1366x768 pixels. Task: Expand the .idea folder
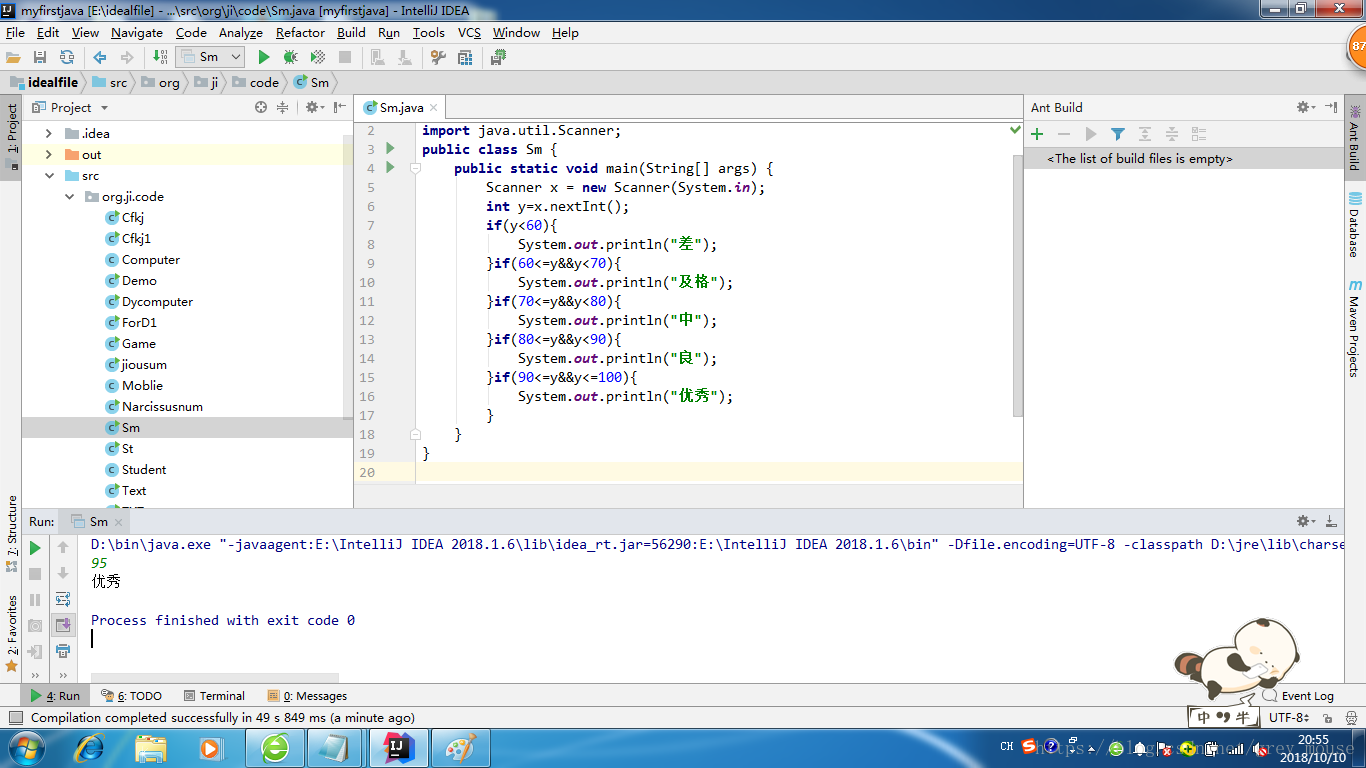point(49,133)
